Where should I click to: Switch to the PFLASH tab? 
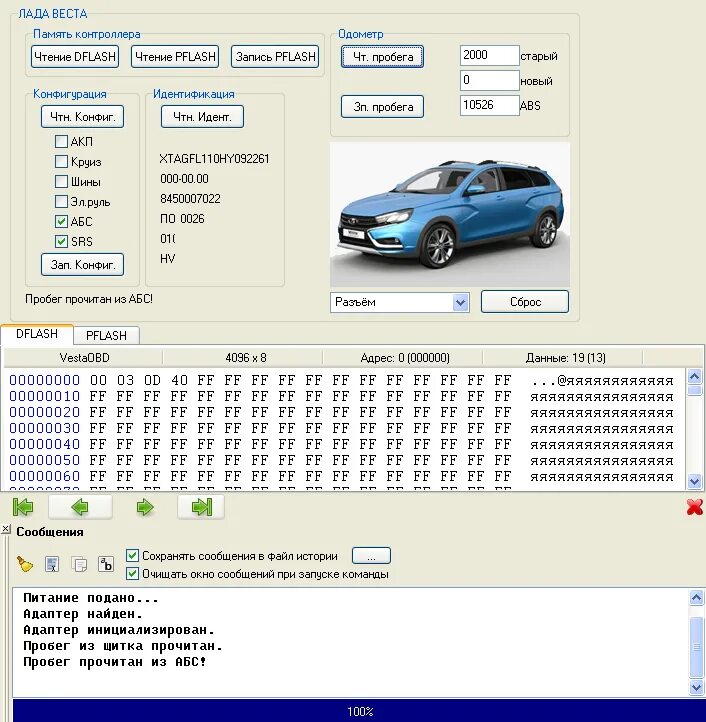106,335
